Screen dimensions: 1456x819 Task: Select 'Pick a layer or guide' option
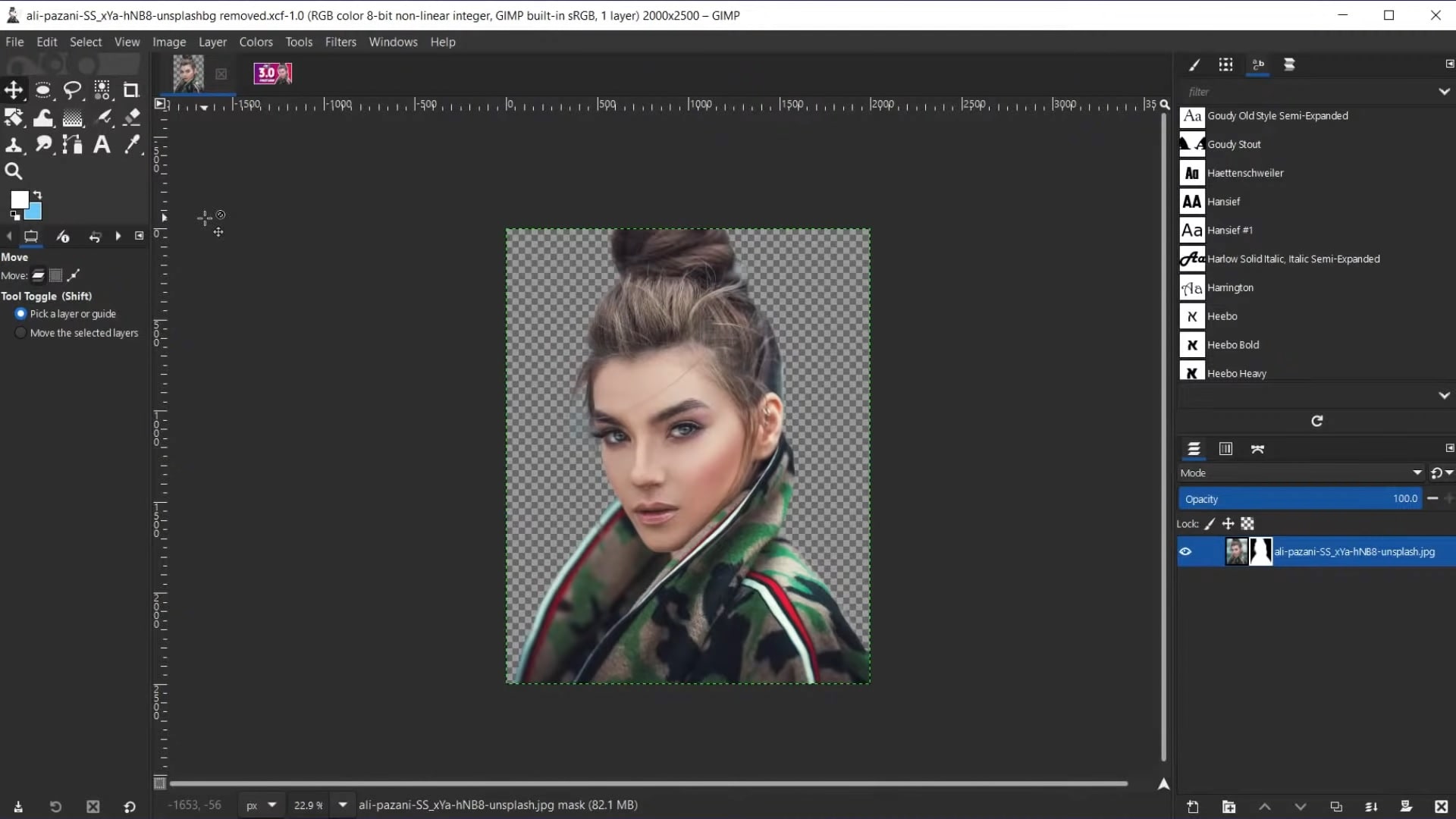[21, 314]
